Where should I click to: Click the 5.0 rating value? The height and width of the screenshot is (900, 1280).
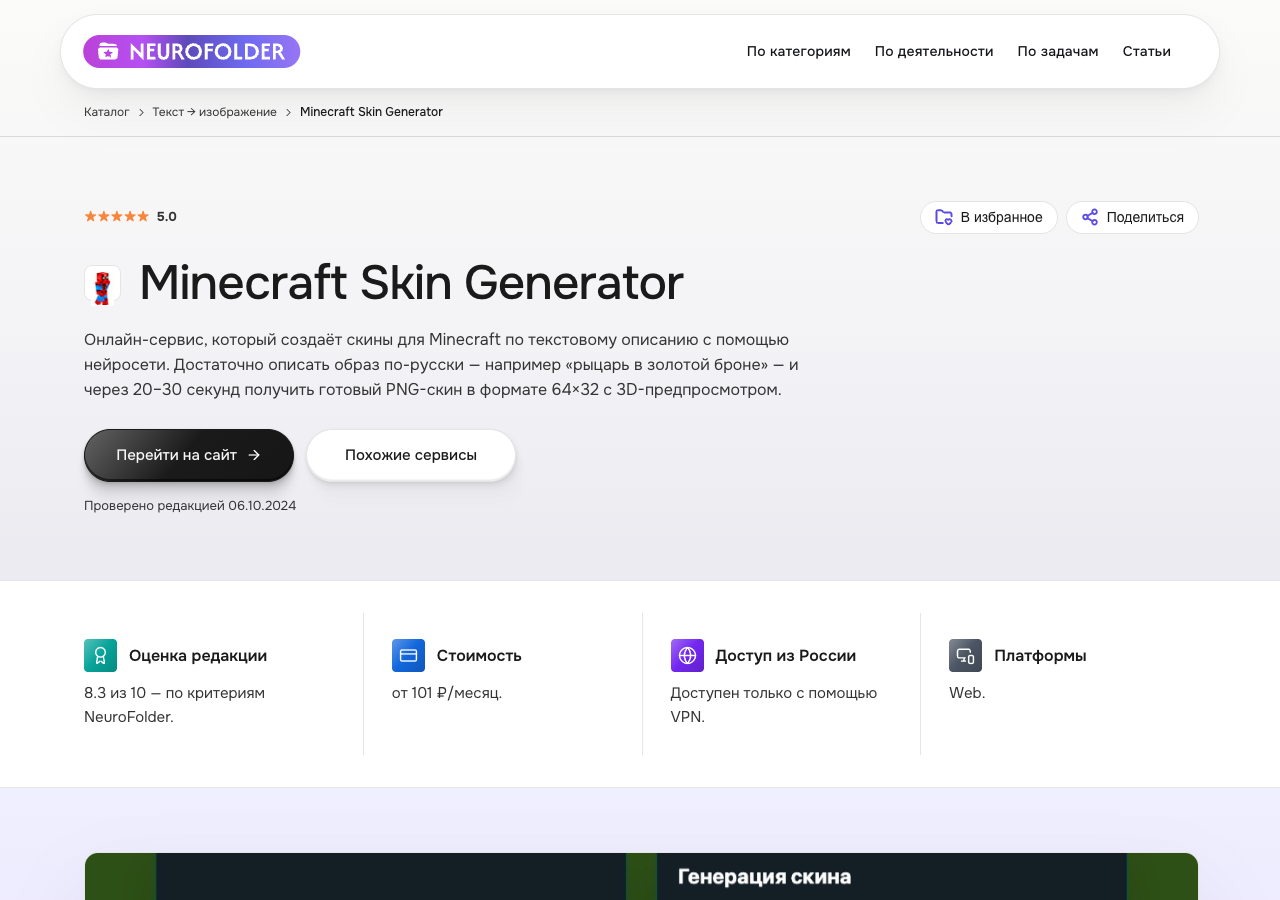pos(167,216)
